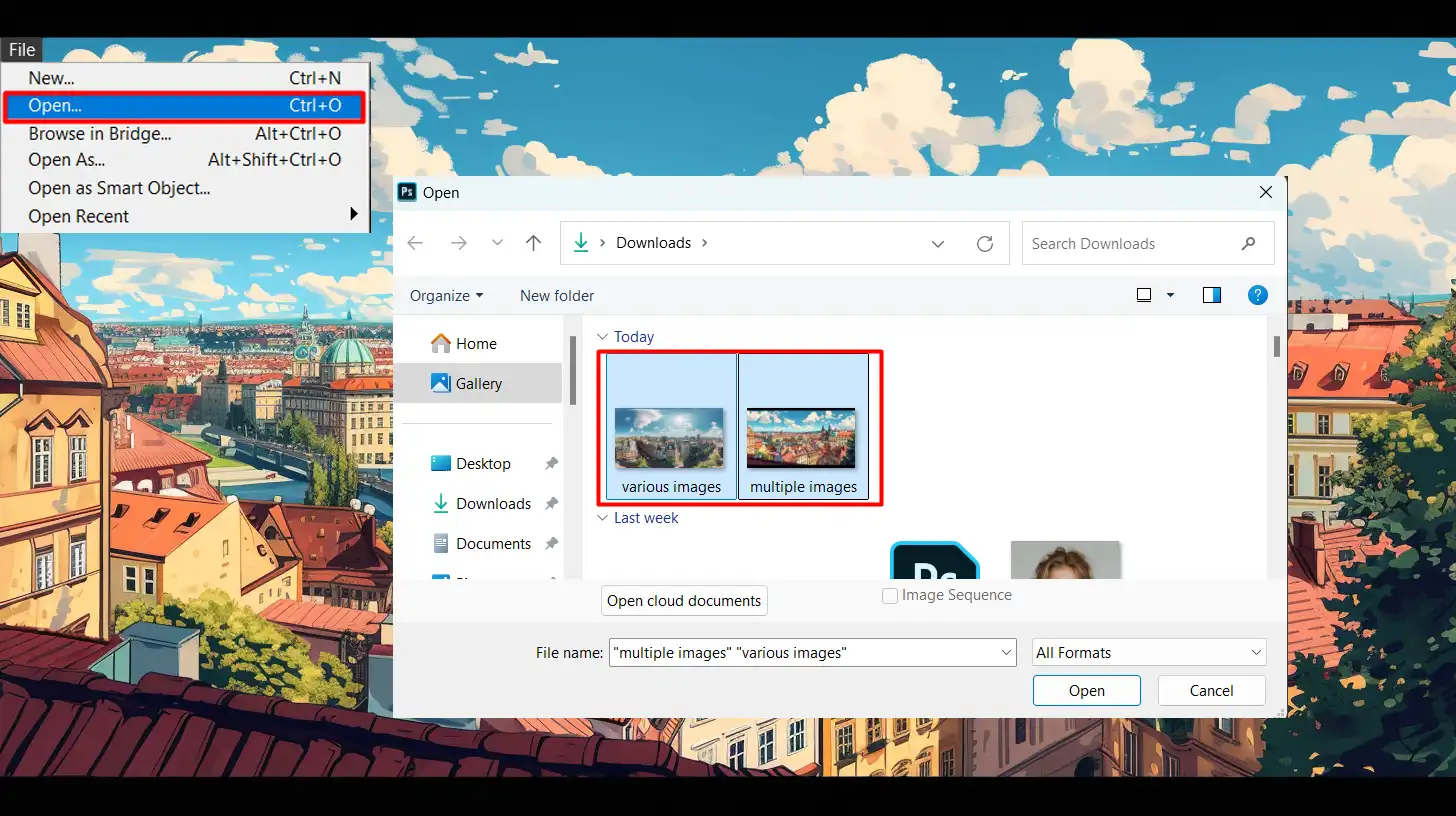Screen dimensions: 1456x816
Task: Click the Cancel button
Action: 1211,690
